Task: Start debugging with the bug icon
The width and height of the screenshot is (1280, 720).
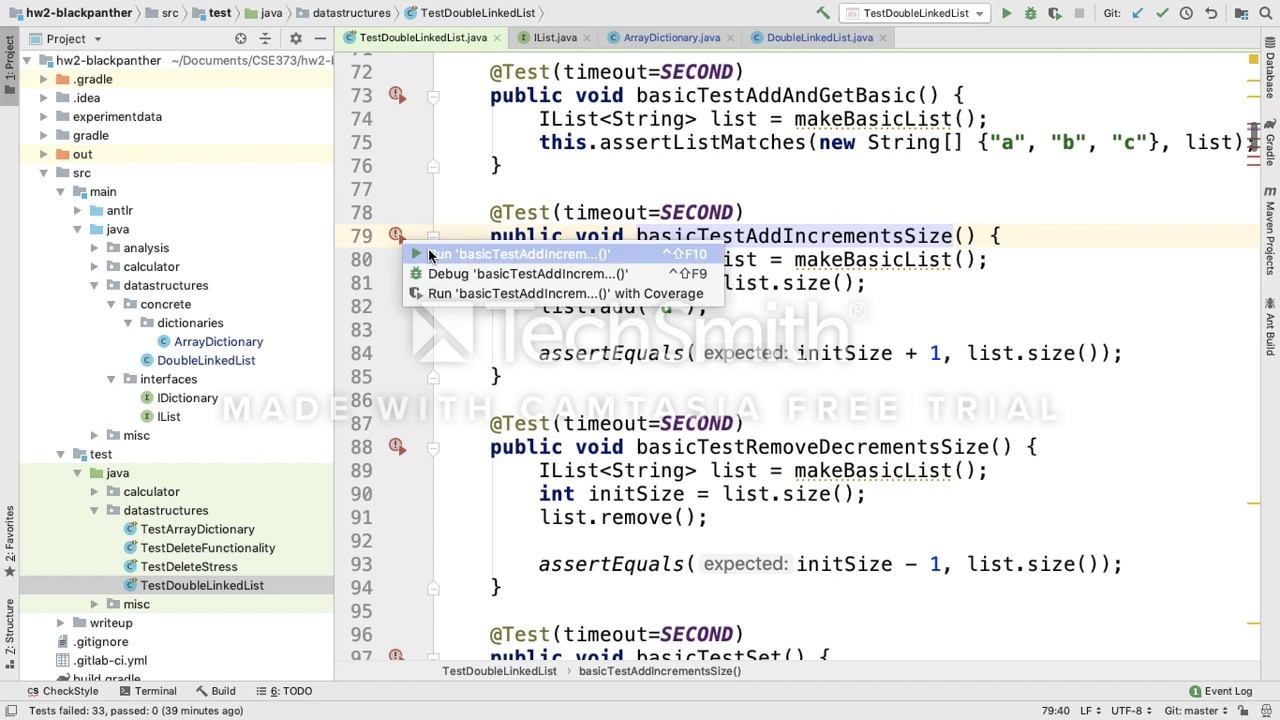Action: coord(1030,13)
